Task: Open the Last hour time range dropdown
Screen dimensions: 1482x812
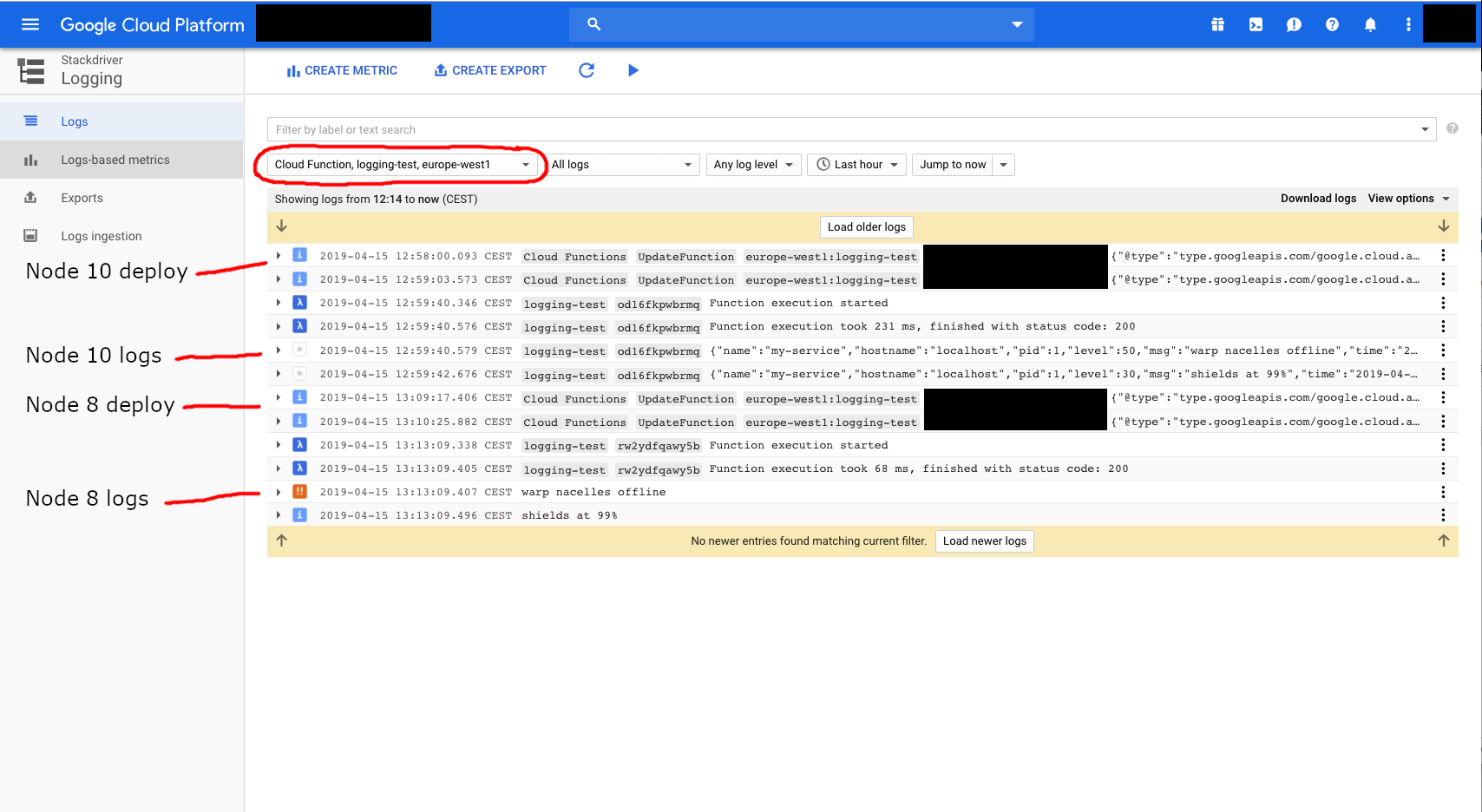Action: 857,165
